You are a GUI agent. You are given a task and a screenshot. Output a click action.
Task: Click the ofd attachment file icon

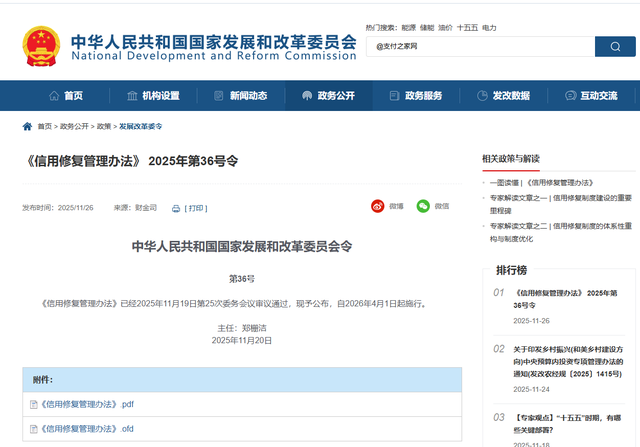(x=34, y=429)
